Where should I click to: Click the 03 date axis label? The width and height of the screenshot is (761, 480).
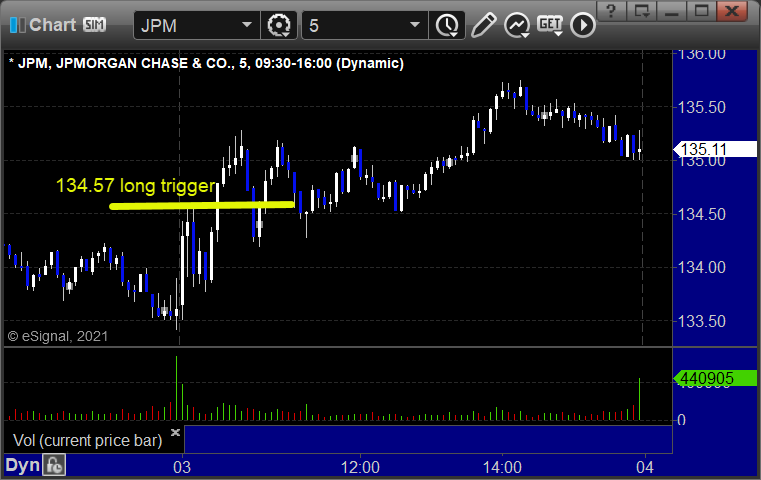(182, 467)
